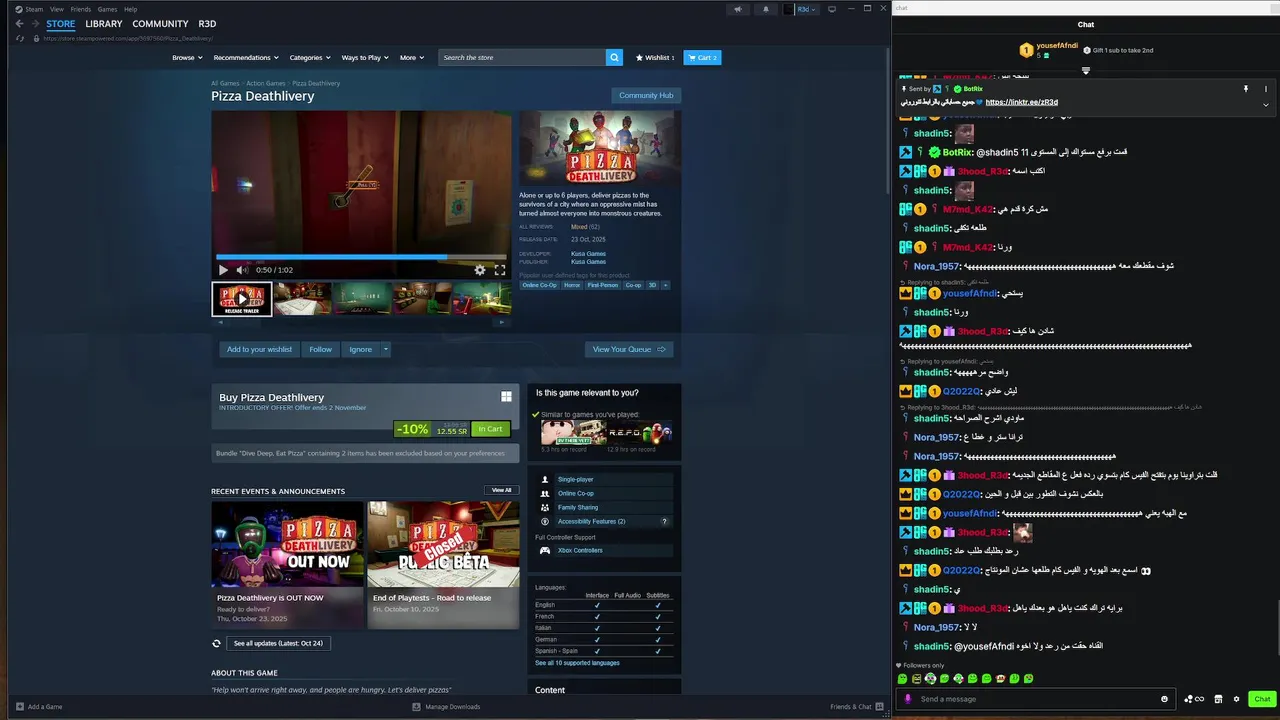
Task: Open the Cart 2 button
Action: coord(703,57)
